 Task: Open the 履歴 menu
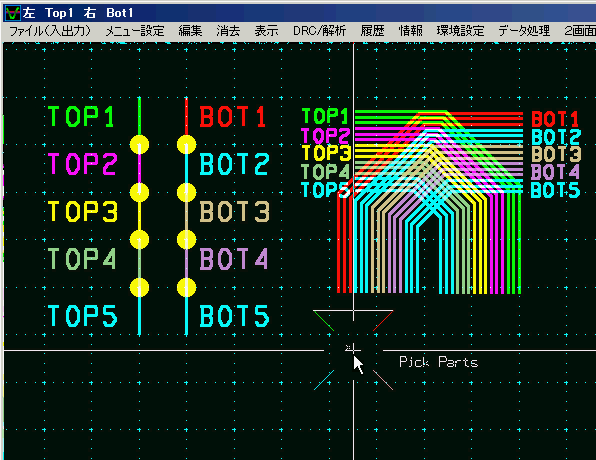[x=372, y=31]
